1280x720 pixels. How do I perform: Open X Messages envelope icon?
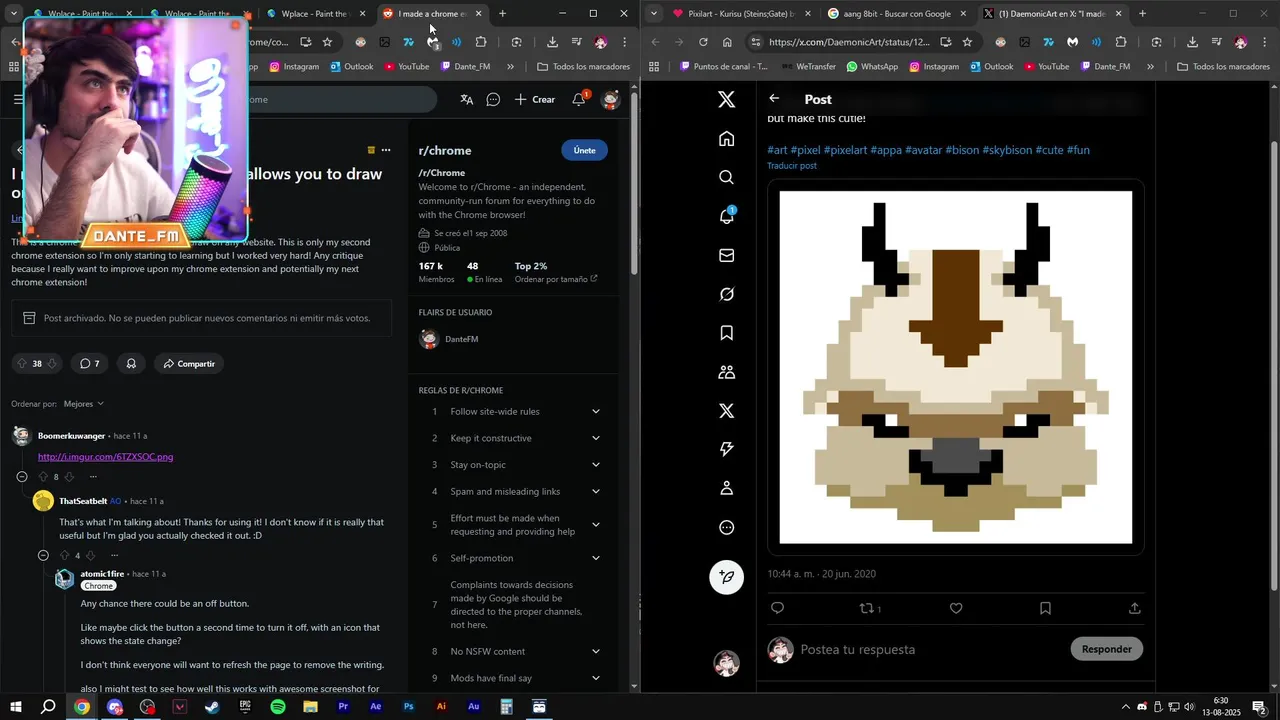[727, 255]
